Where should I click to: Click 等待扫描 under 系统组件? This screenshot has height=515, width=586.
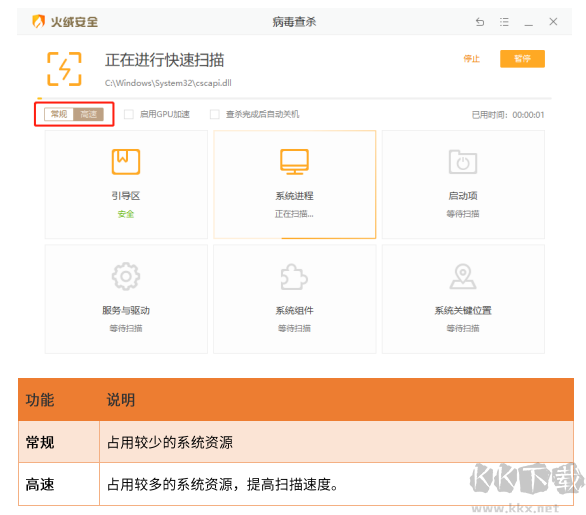point(294,329)
